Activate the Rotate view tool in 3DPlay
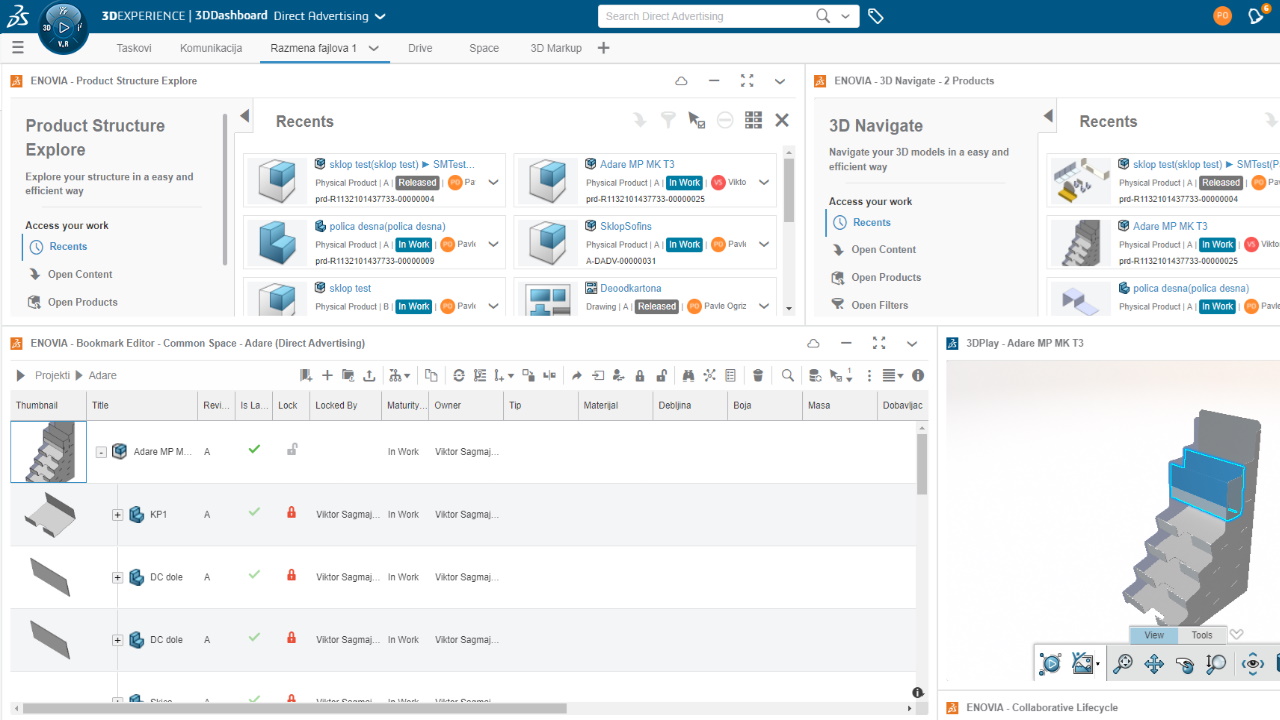The height and width of the screenshot is (720, 1280). click(x=1184, y=663)
